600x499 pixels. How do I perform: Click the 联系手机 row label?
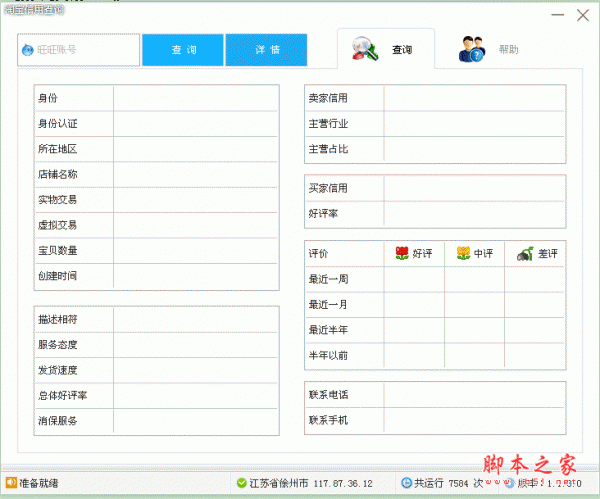(x=328, y=420)
